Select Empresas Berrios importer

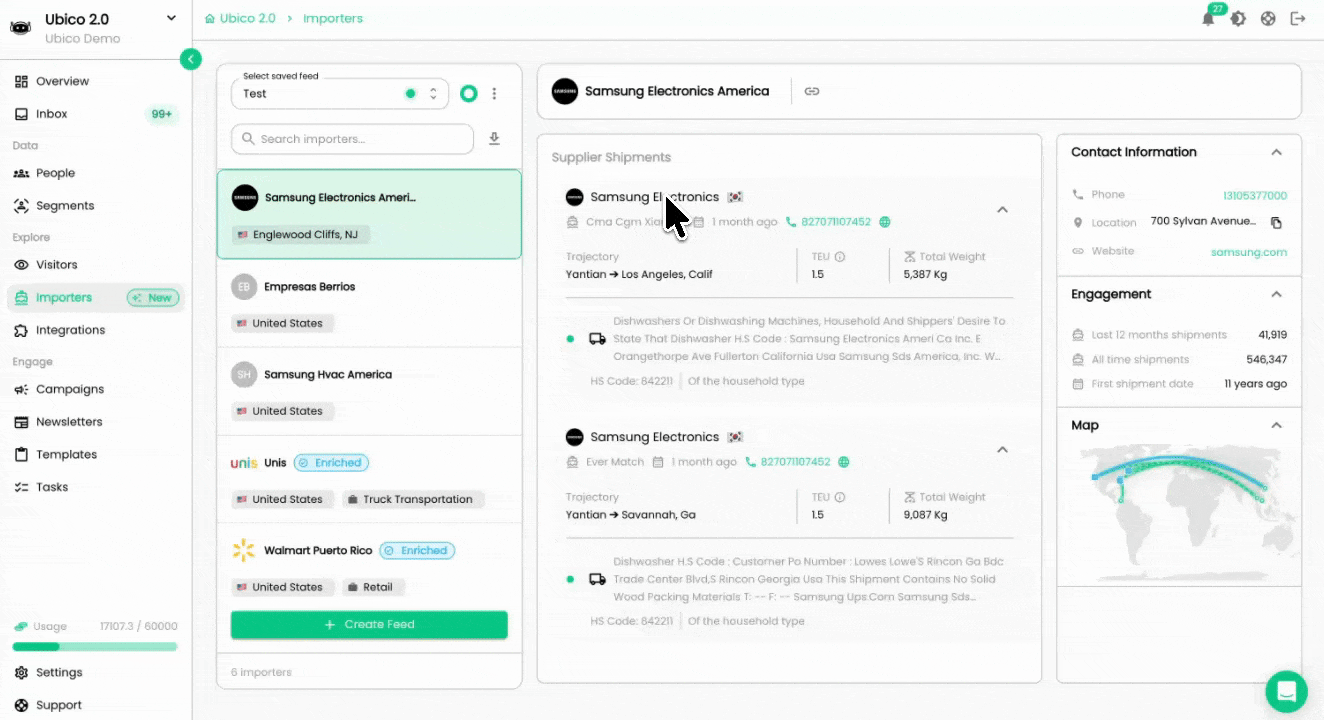click(369, 303)
